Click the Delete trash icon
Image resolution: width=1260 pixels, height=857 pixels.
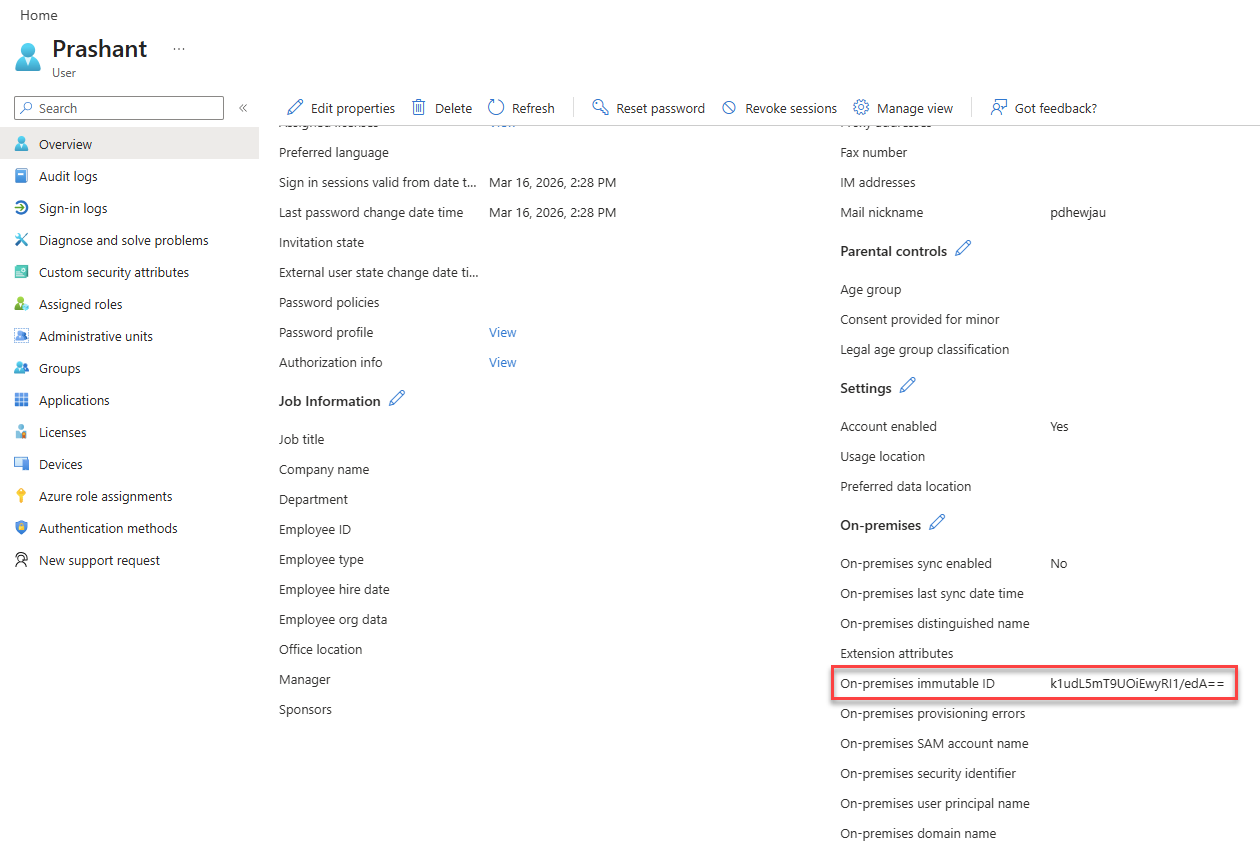tap(419, 108)
